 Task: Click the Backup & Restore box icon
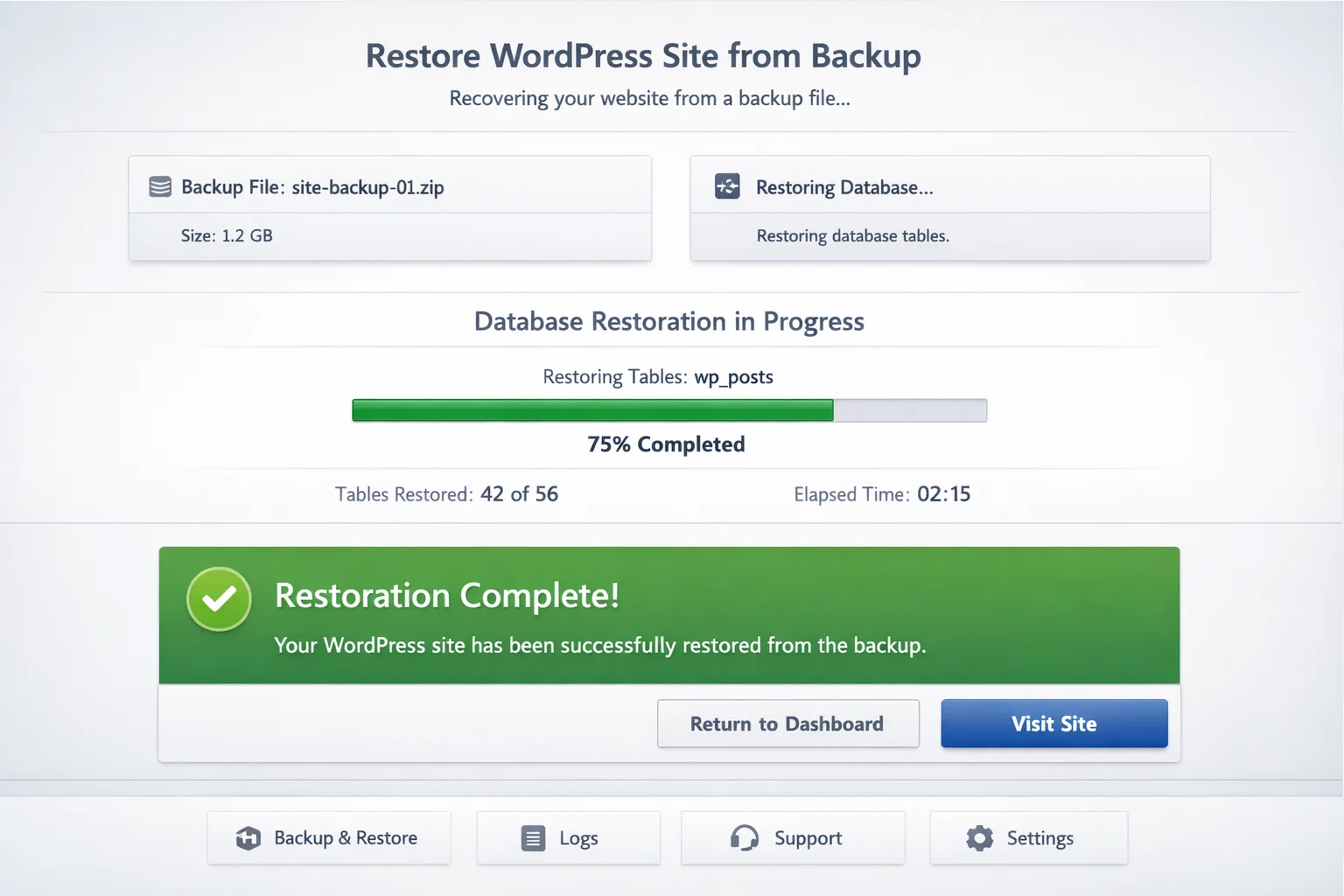pos(248,838)
